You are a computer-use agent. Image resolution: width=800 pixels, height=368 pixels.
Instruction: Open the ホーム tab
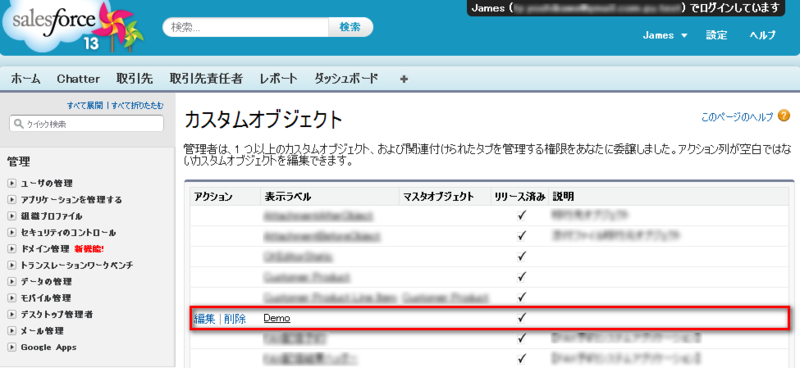pyautogui.click(x=26, y=79)
